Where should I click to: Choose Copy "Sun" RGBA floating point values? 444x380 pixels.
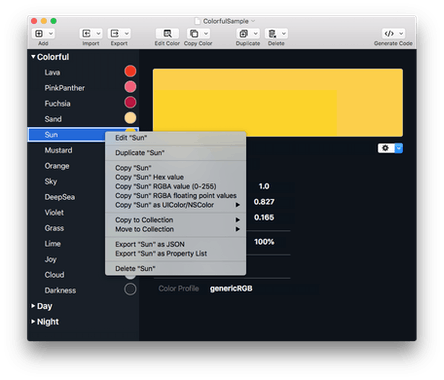[x=176, y=196]
